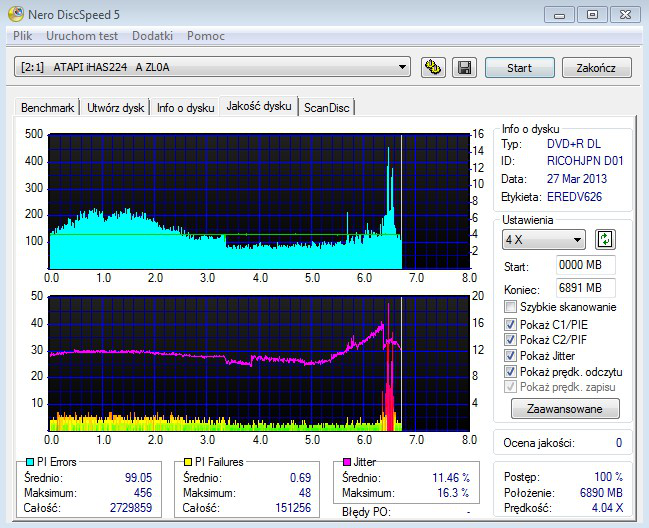
Task: Switch to the Benchmark tab
Action: click(x=47, y=108)
